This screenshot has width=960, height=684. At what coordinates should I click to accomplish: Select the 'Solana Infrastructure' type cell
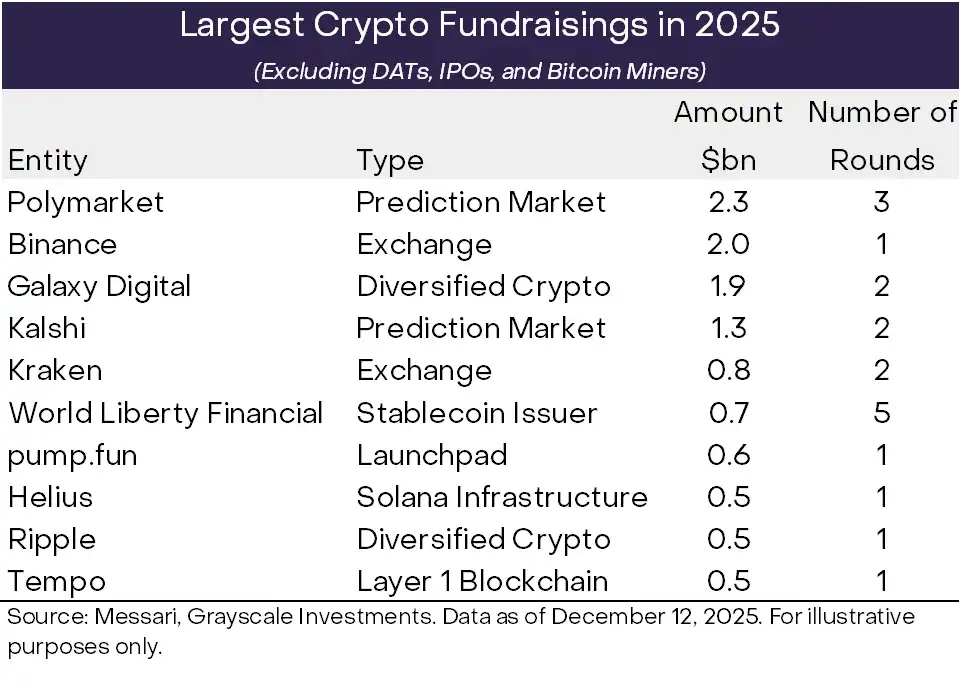(x=502, y=497)
